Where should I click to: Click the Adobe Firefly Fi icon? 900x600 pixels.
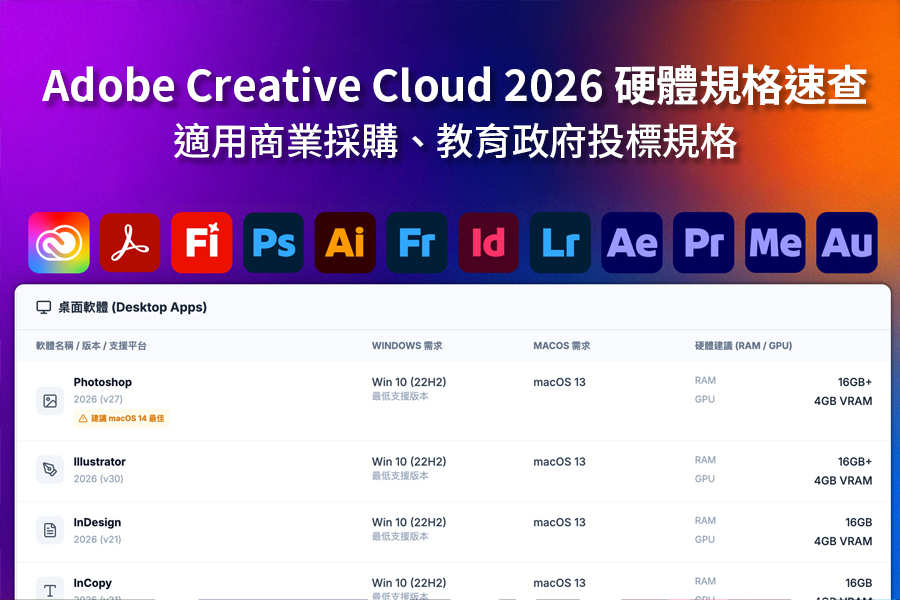(202, 242)
